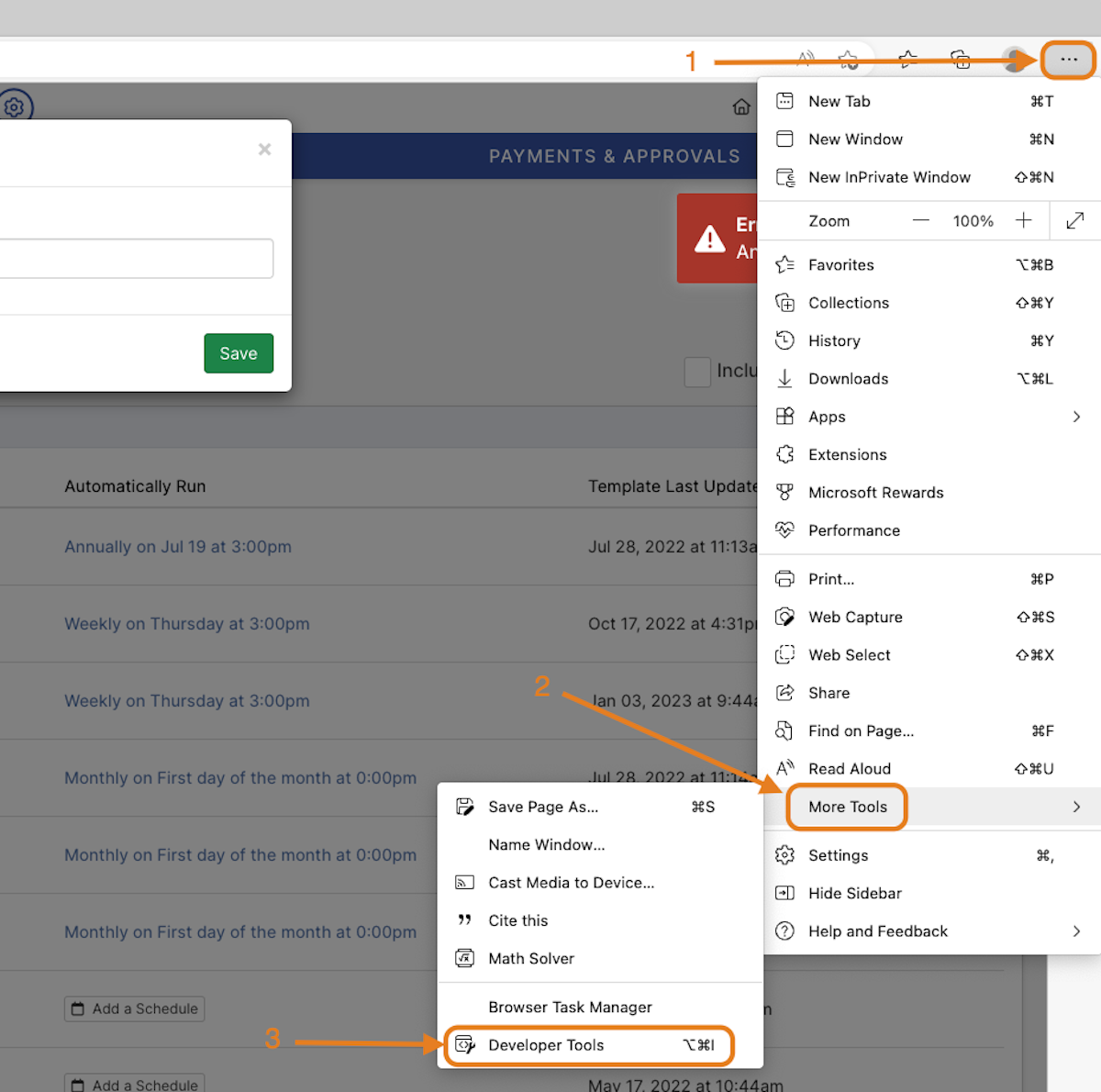Expand Help and Feedback submenu
1101x1092 pixels.
929,931
